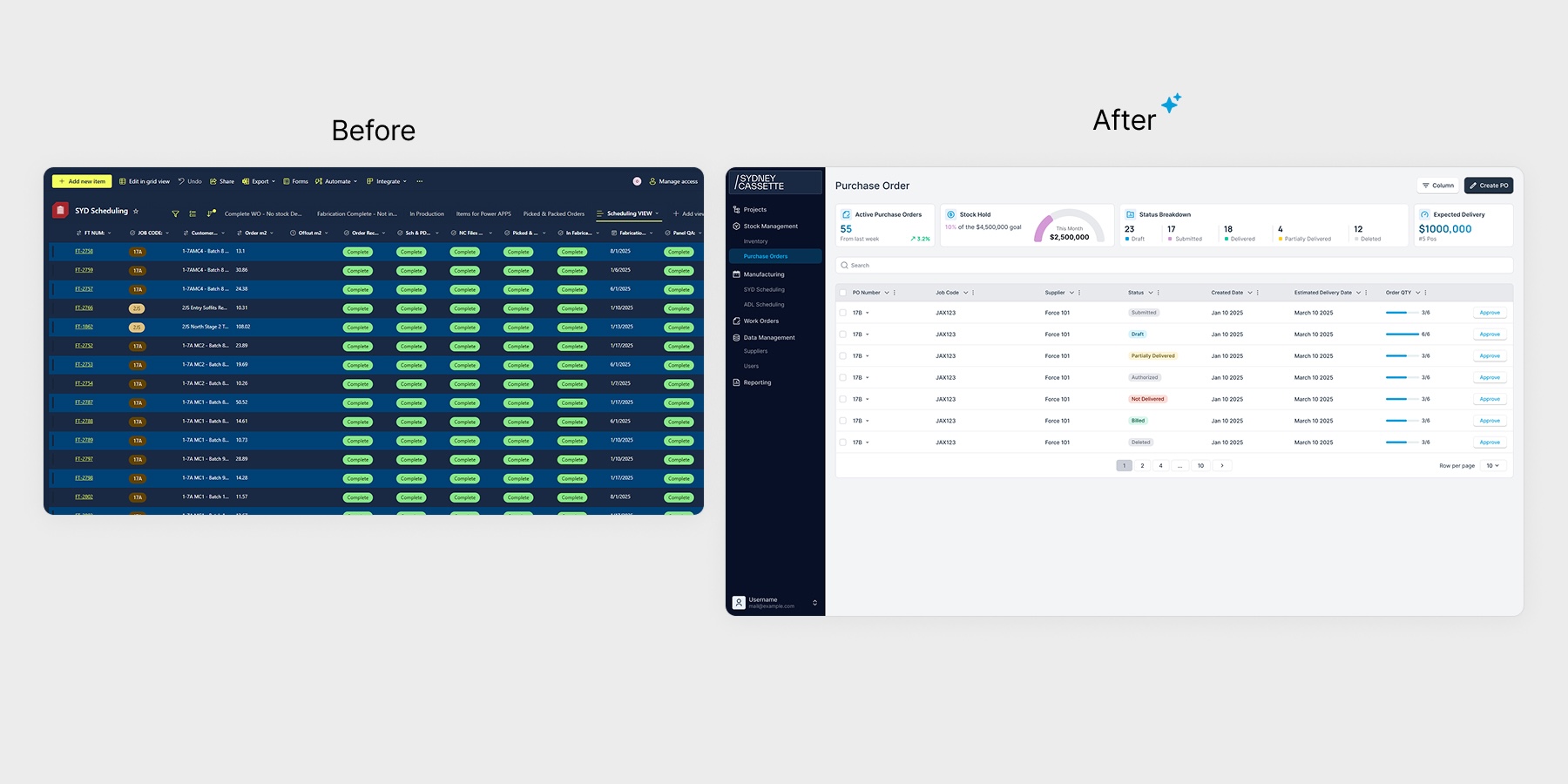Select Purchase Orders in the sidebar
Image resolution: width=1568 pixels, height=784 pixels.
tap(775, 256)
